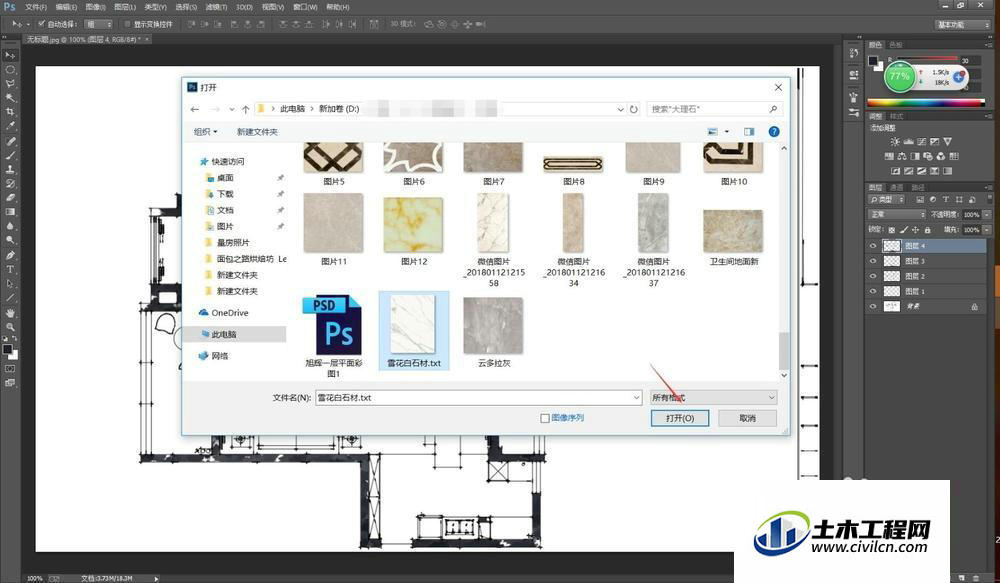Select 桌面 under quick access
The width and height of the screenshot is (1000, 583).
(219, 178)
